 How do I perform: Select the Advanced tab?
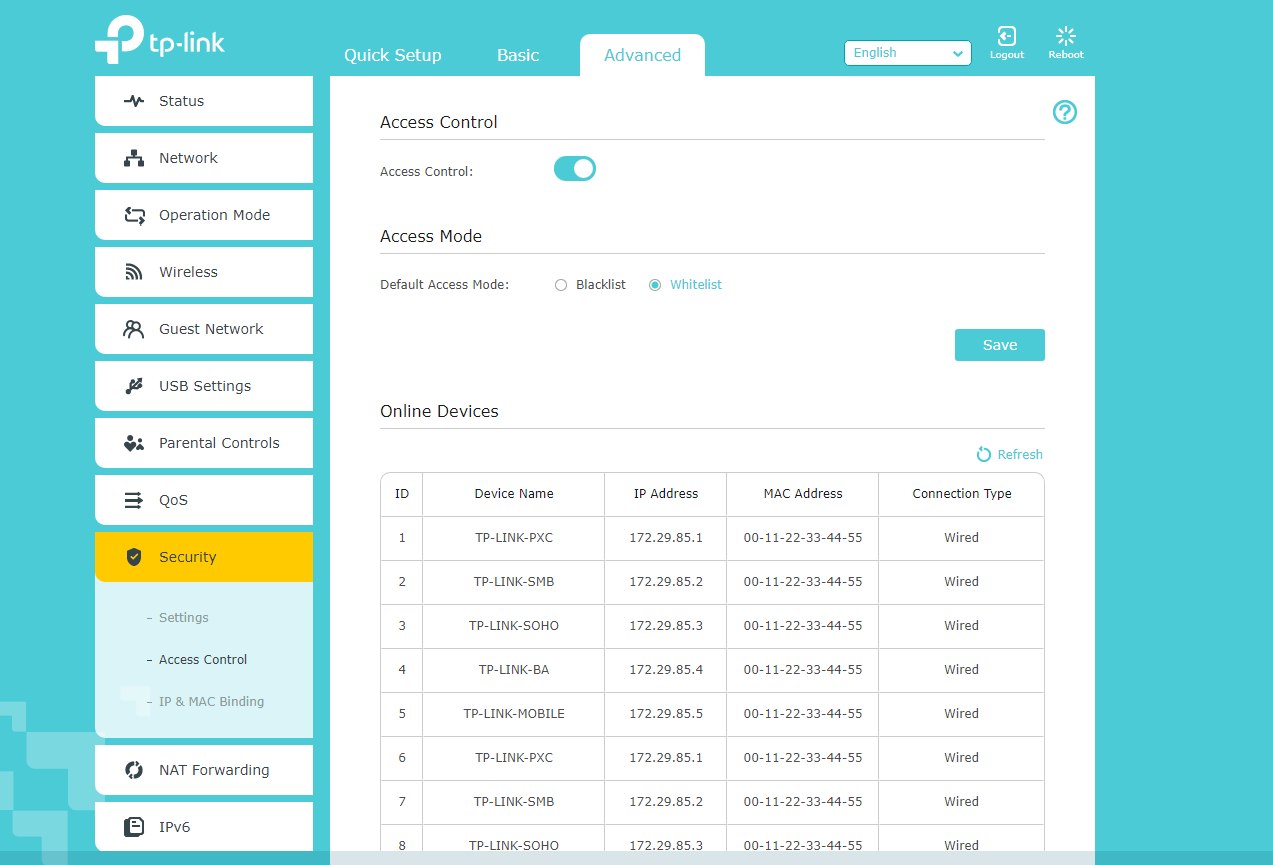(642, 55)
